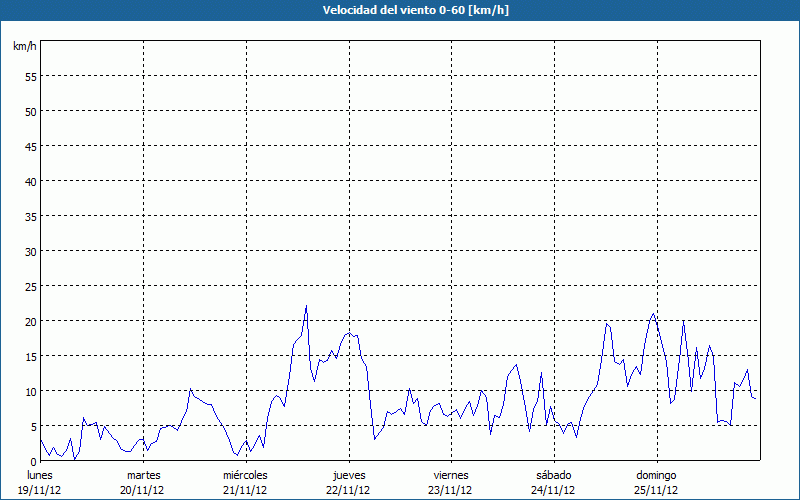
Task: Select the 35 tick label on the y-axis
Action: point(30,216)
